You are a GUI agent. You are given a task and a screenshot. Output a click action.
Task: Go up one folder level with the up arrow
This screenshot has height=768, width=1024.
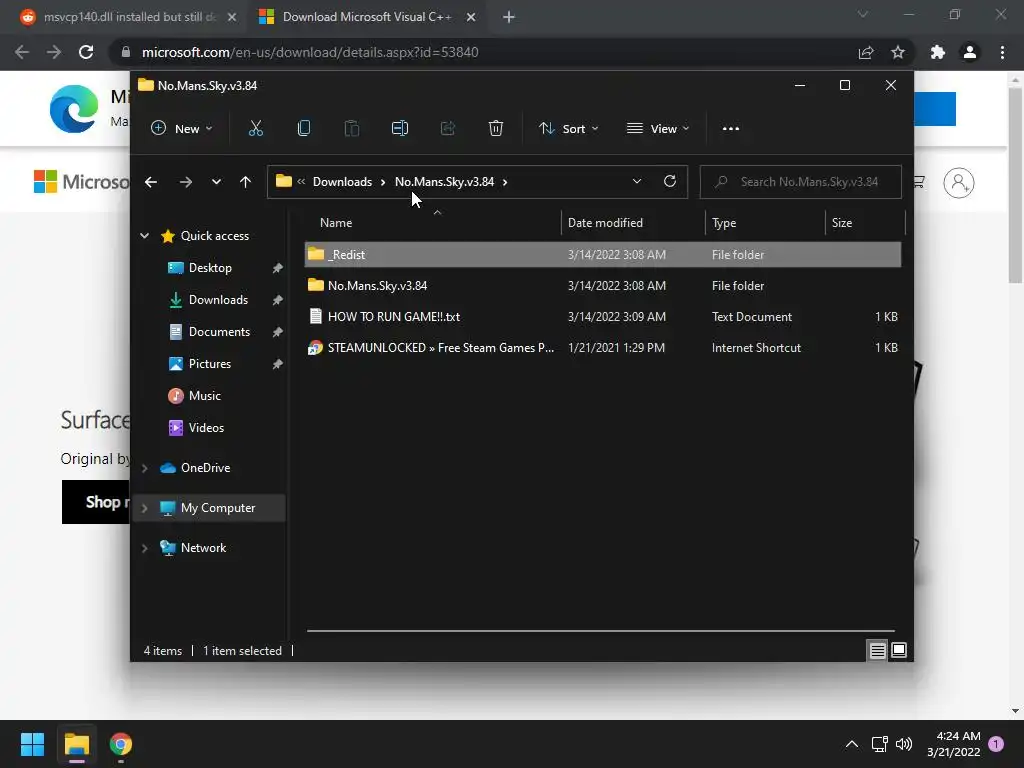pos(246,182)
